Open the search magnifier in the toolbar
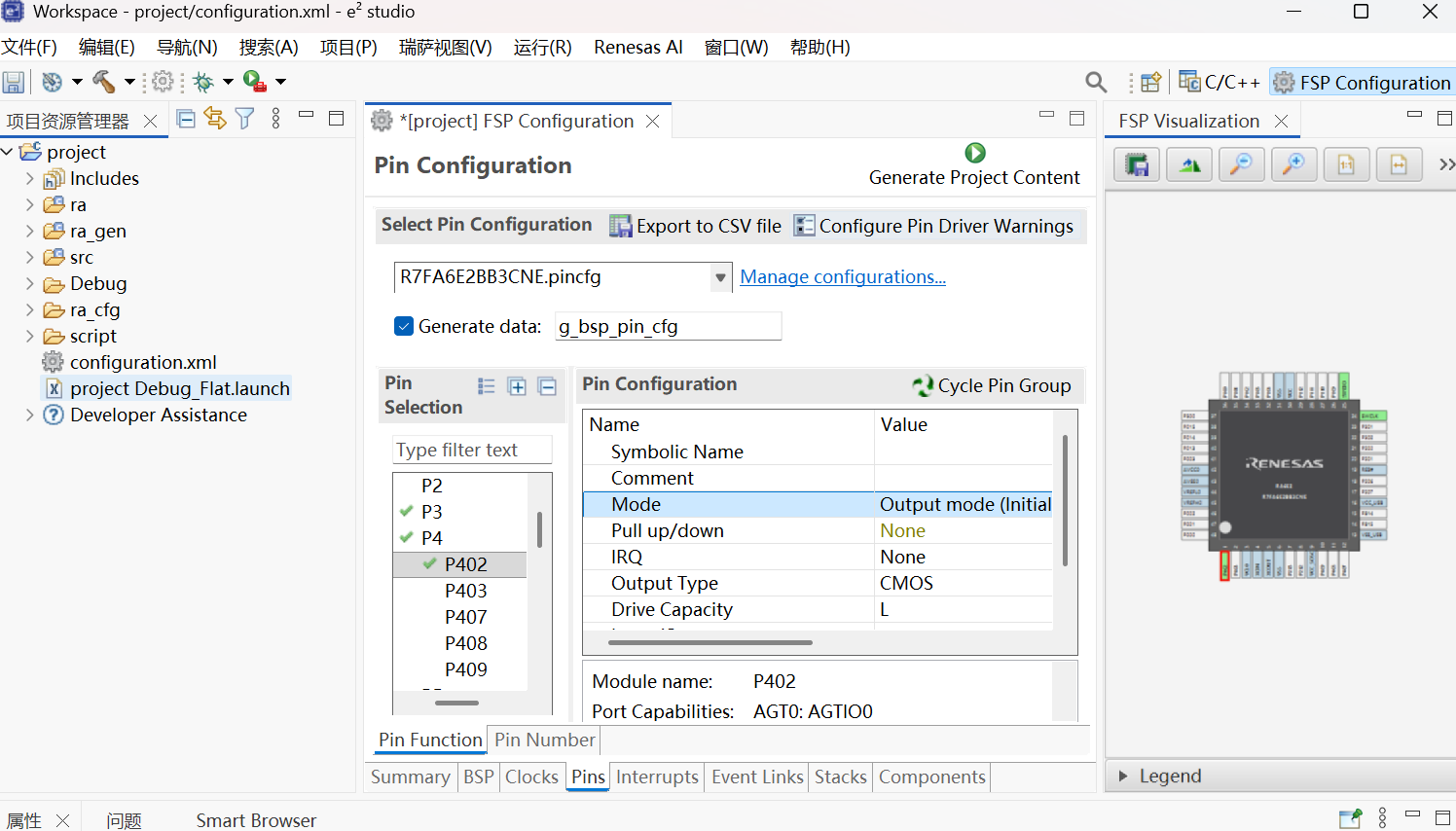 pyautogui.click(x=1096, y=83)
